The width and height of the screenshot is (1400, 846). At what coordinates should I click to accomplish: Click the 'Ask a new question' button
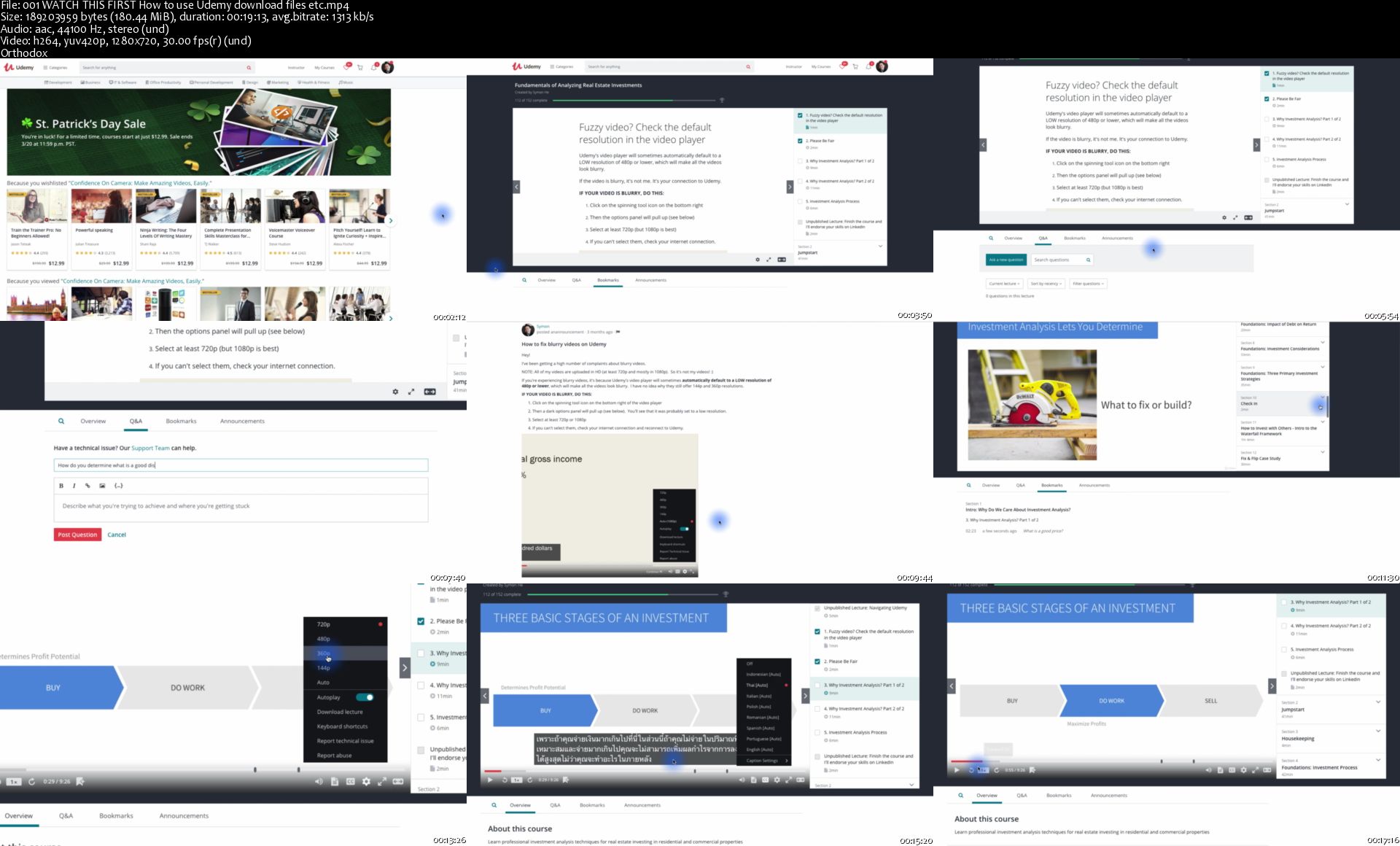click(x=1006, y=260)
